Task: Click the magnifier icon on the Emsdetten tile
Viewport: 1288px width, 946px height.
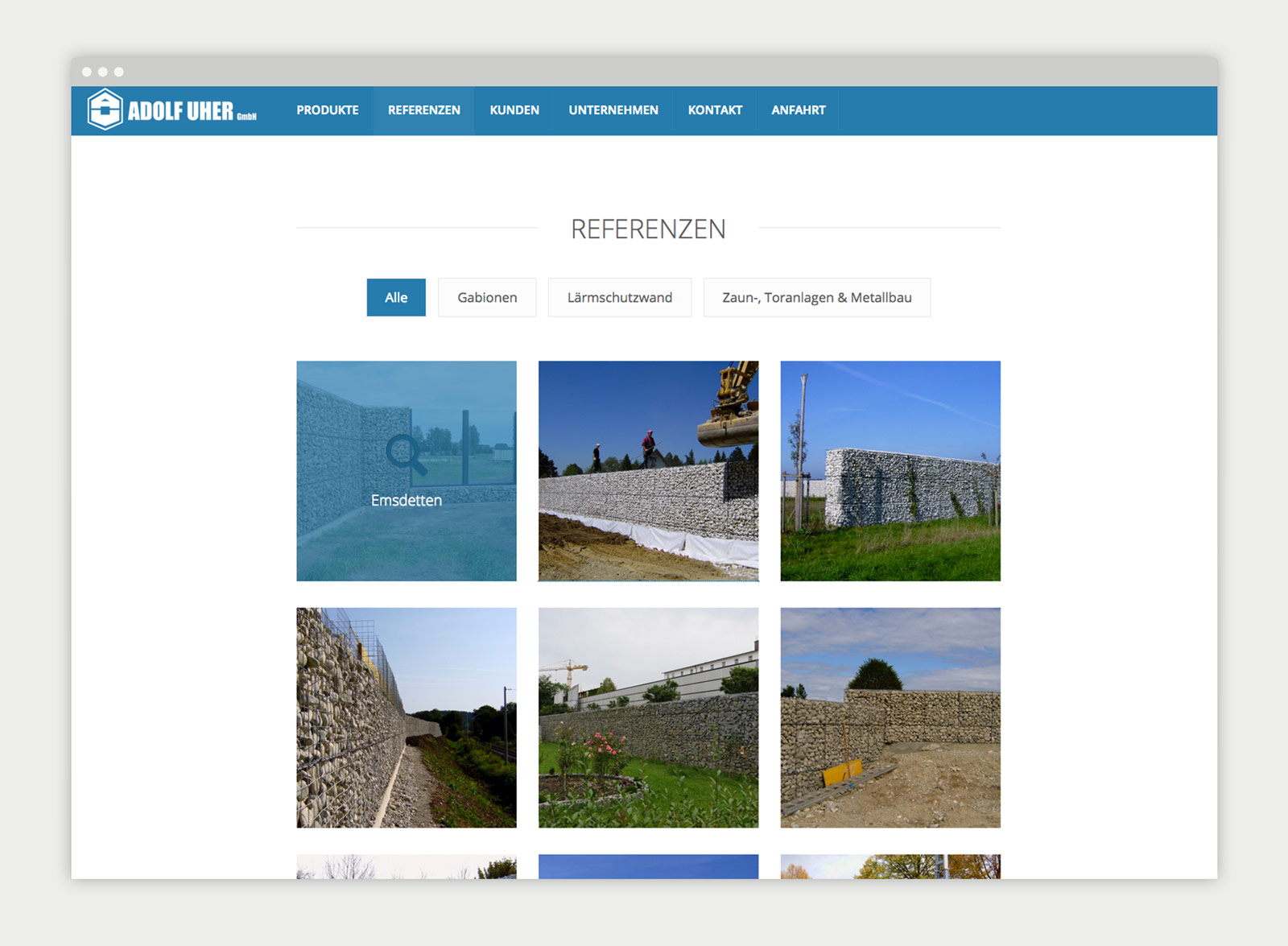Action: [x=407, y=456]
